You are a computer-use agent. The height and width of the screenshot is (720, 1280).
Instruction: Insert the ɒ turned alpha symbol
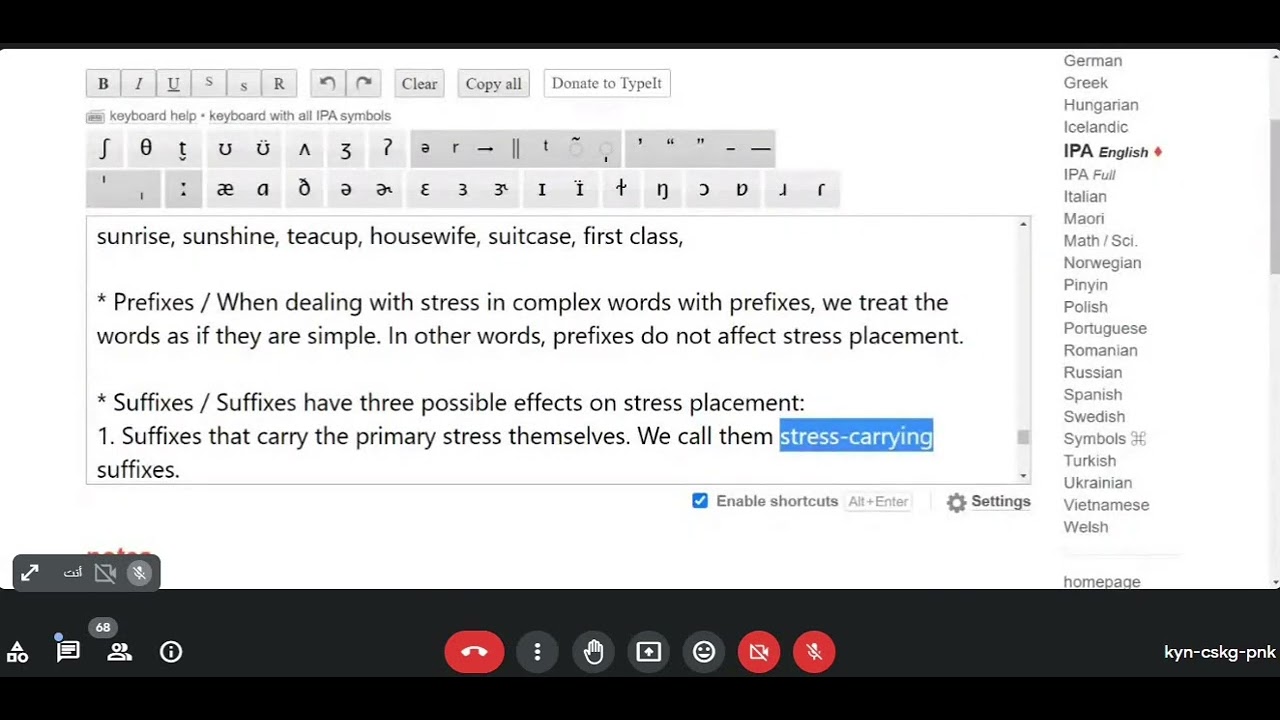point(741,189)
